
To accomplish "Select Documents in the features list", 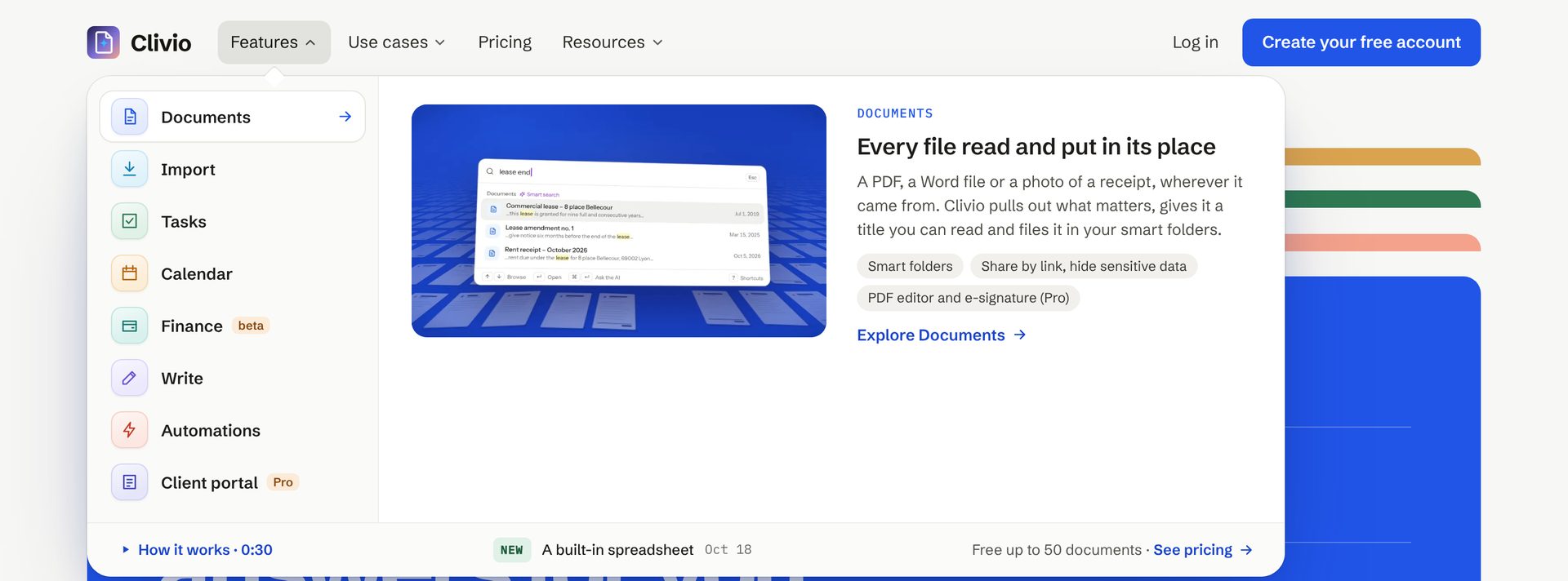I will coord(232,117).
